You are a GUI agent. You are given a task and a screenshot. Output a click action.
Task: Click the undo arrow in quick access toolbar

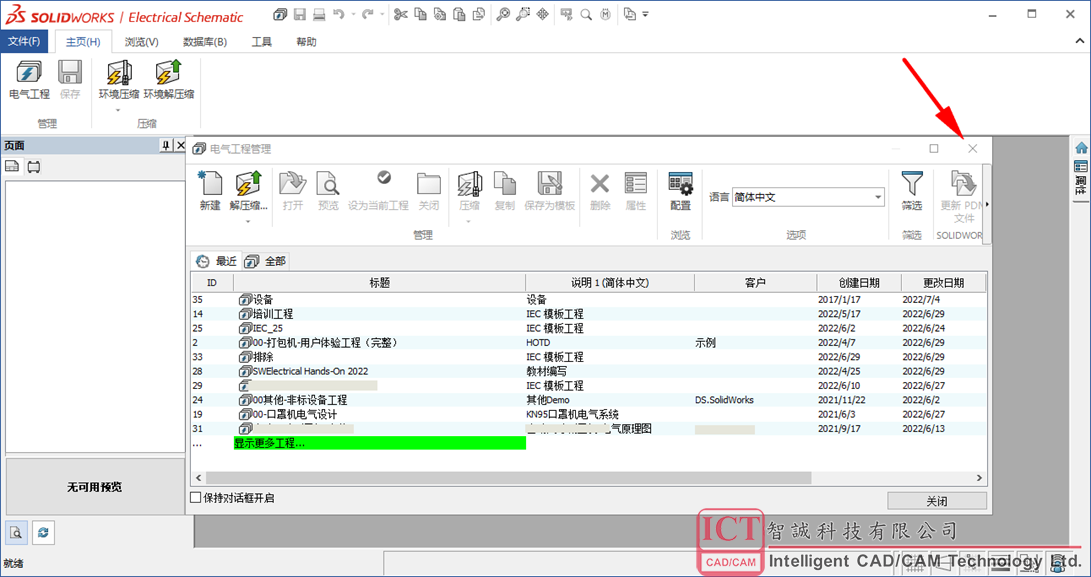(339, 14)
